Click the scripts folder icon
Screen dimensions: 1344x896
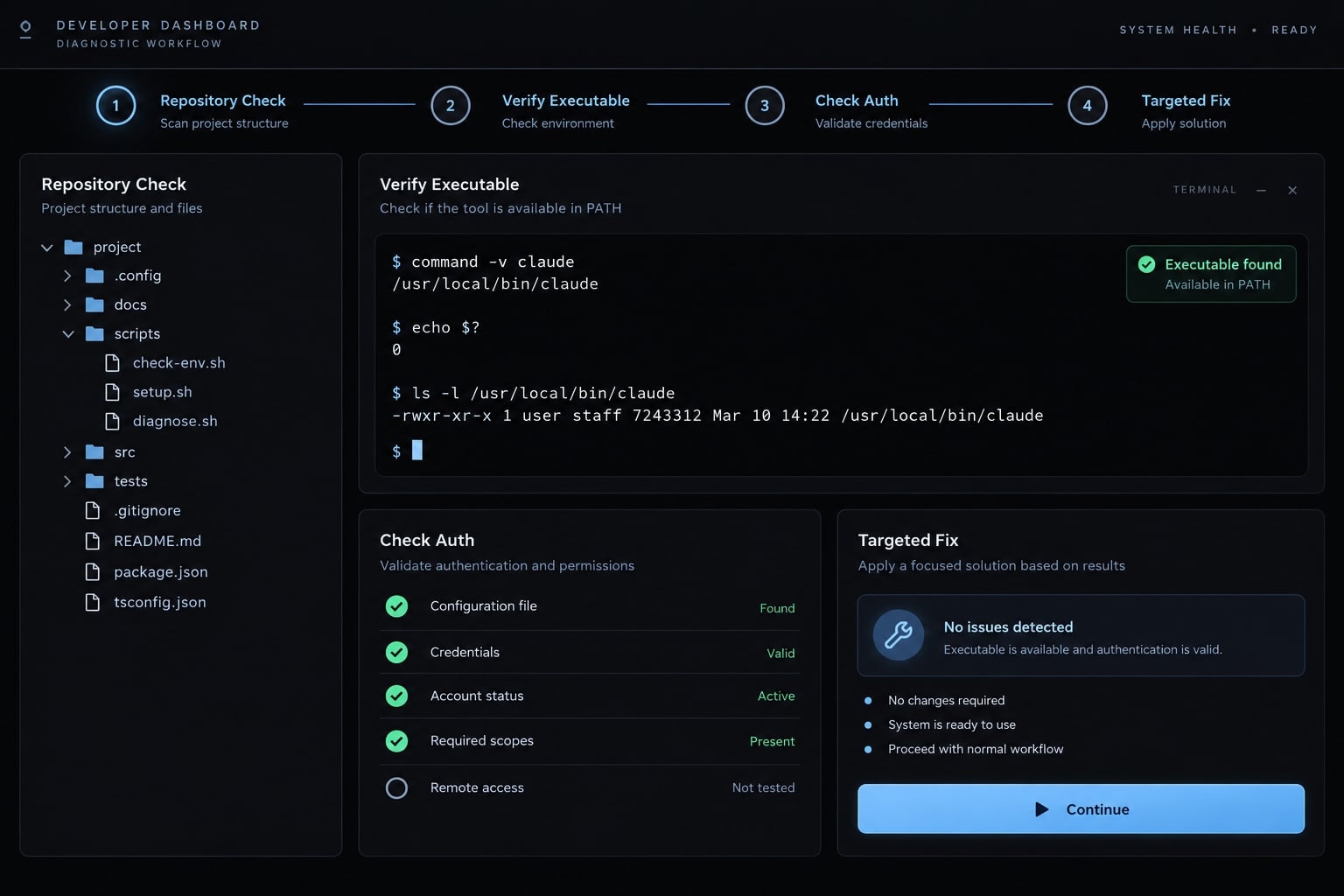[x=94, y=334]
